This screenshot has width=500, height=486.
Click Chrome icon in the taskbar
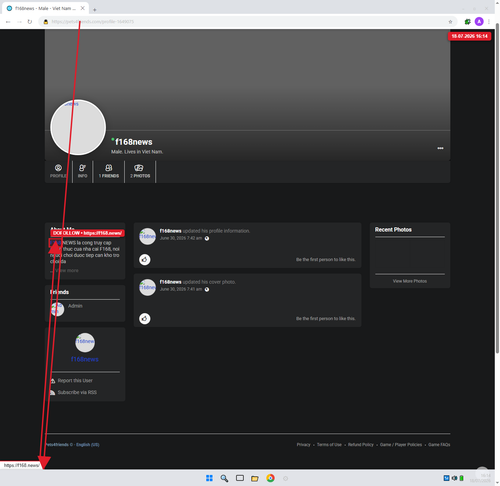pos(270,478)
